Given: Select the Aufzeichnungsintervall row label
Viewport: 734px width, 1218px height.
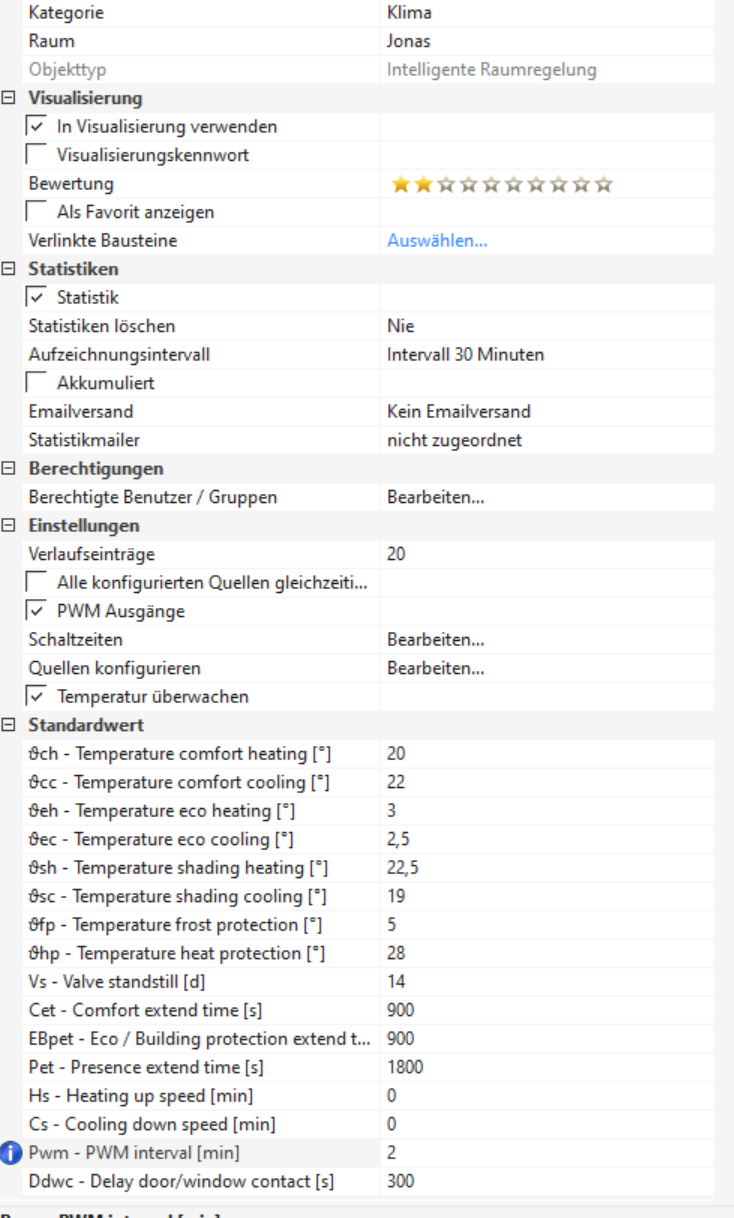Looking at the screenshot, I should tap(119, 355).
